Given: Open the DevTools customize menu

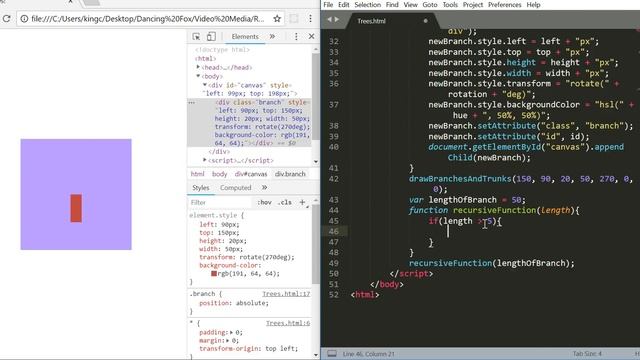Looking at the screenshot, I should click(x=296, y=37).
